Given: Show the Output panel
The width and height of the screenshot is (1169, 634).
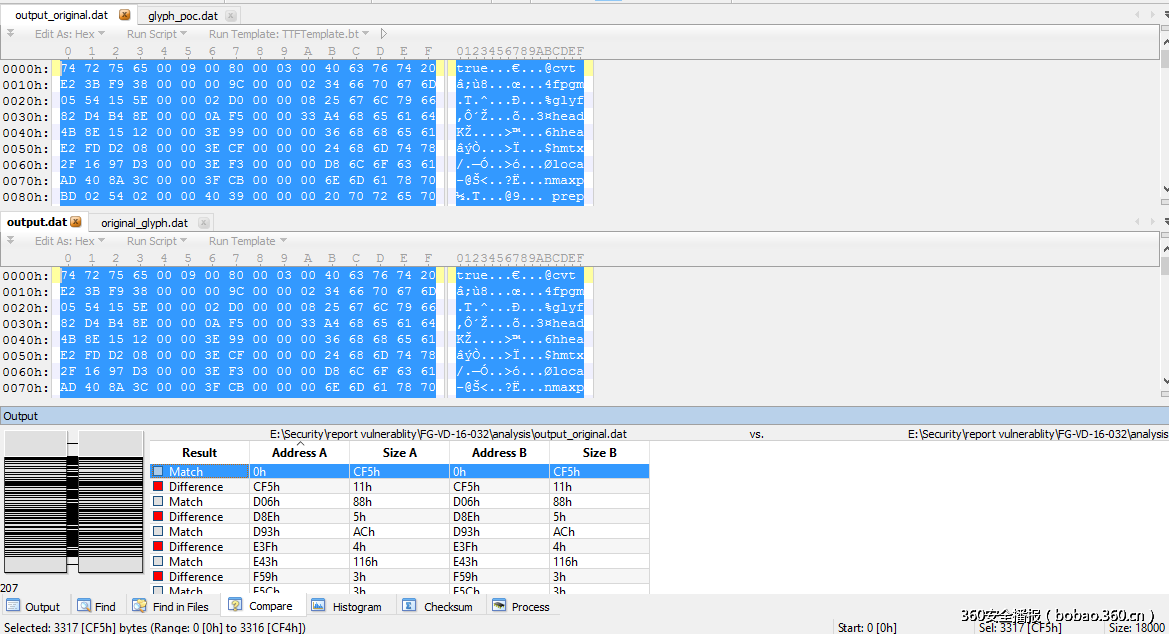Looking at the screenshot, I should [x=33, y=606].
